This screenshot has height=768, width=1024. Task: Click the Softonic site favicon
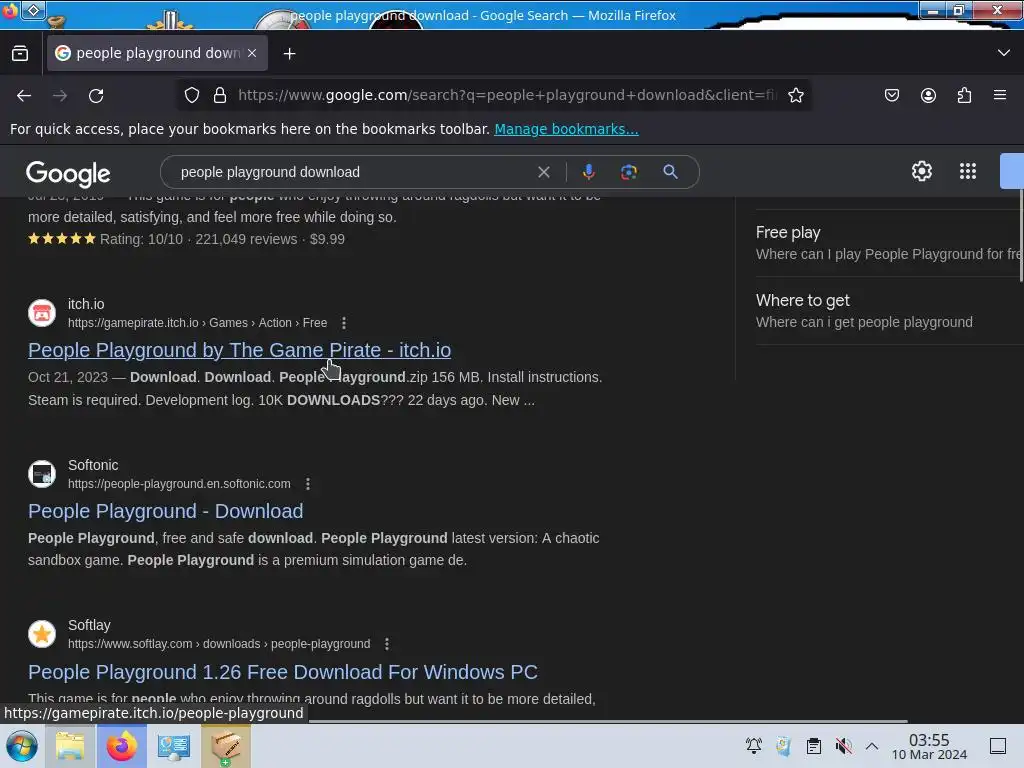tap(42, 473)
